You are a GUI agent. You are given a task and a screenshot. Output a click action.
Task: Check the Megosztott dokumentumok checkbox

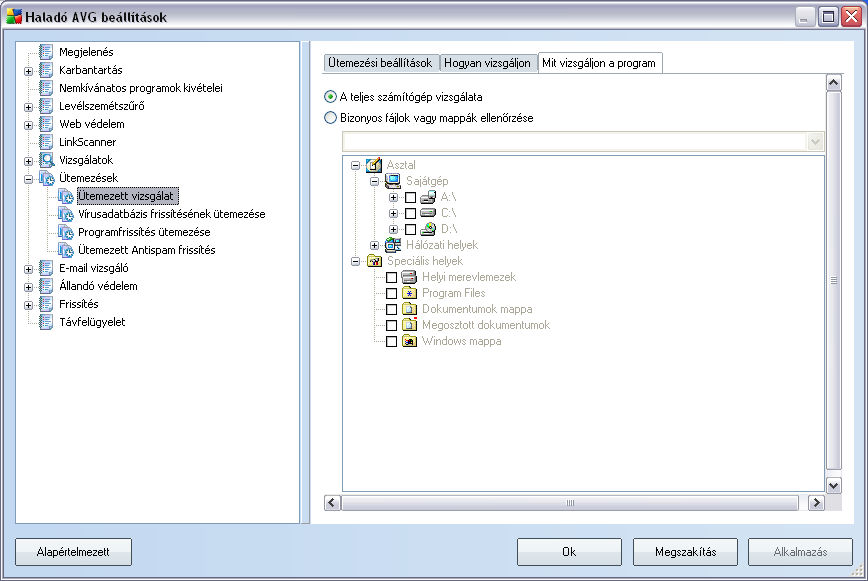click(391, 325)
